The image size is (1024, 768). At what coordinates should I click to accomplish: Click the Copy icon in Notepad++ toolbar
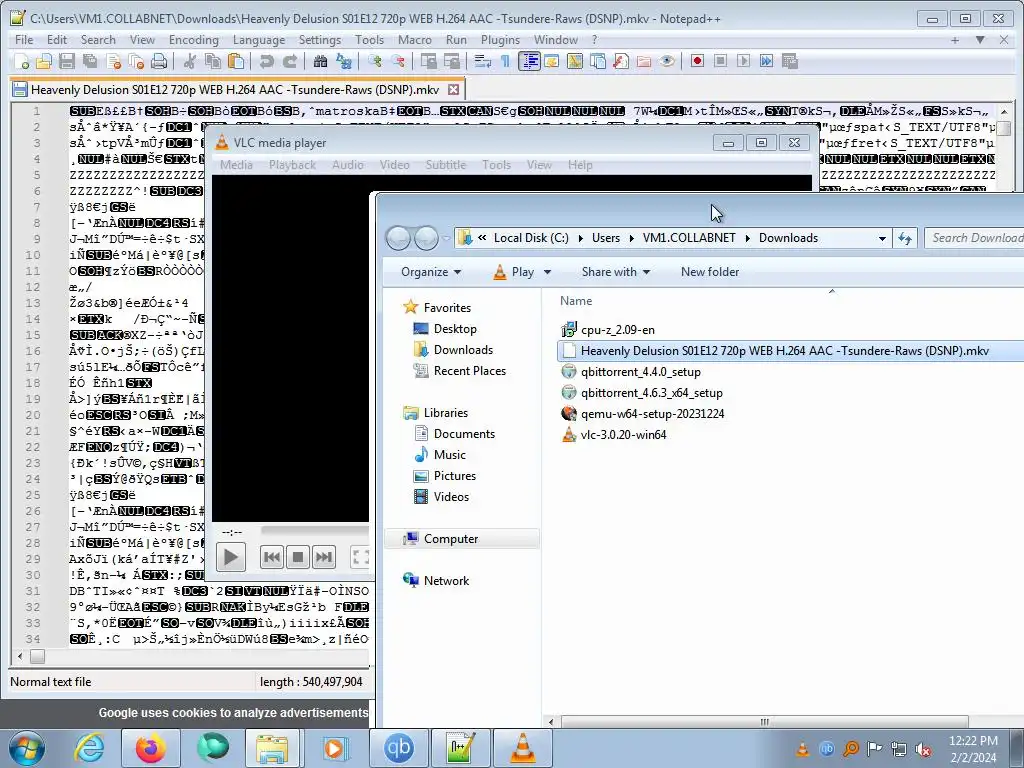coord(212,61)
